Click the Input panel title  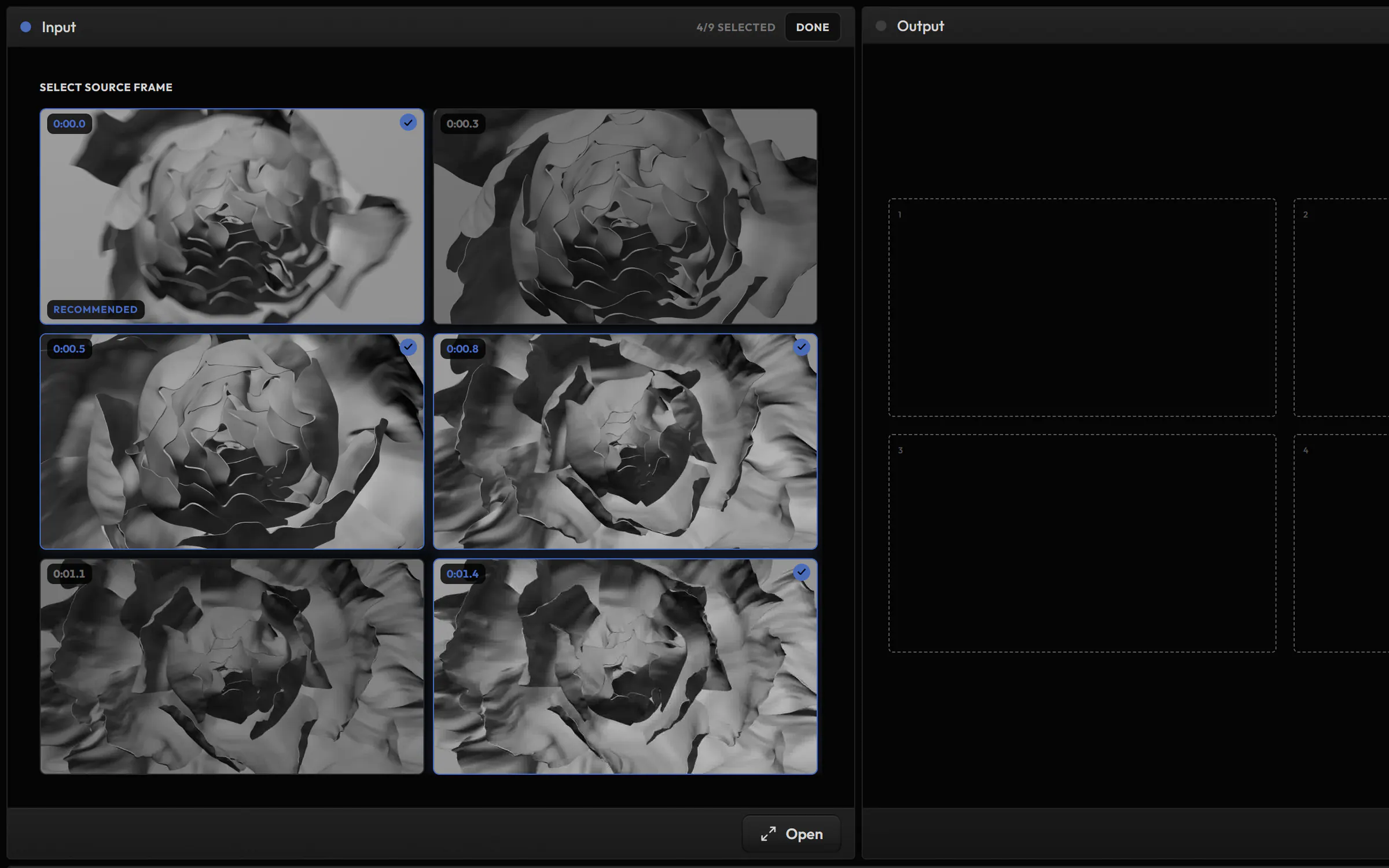pyautogui.click(x=58, y=27)
